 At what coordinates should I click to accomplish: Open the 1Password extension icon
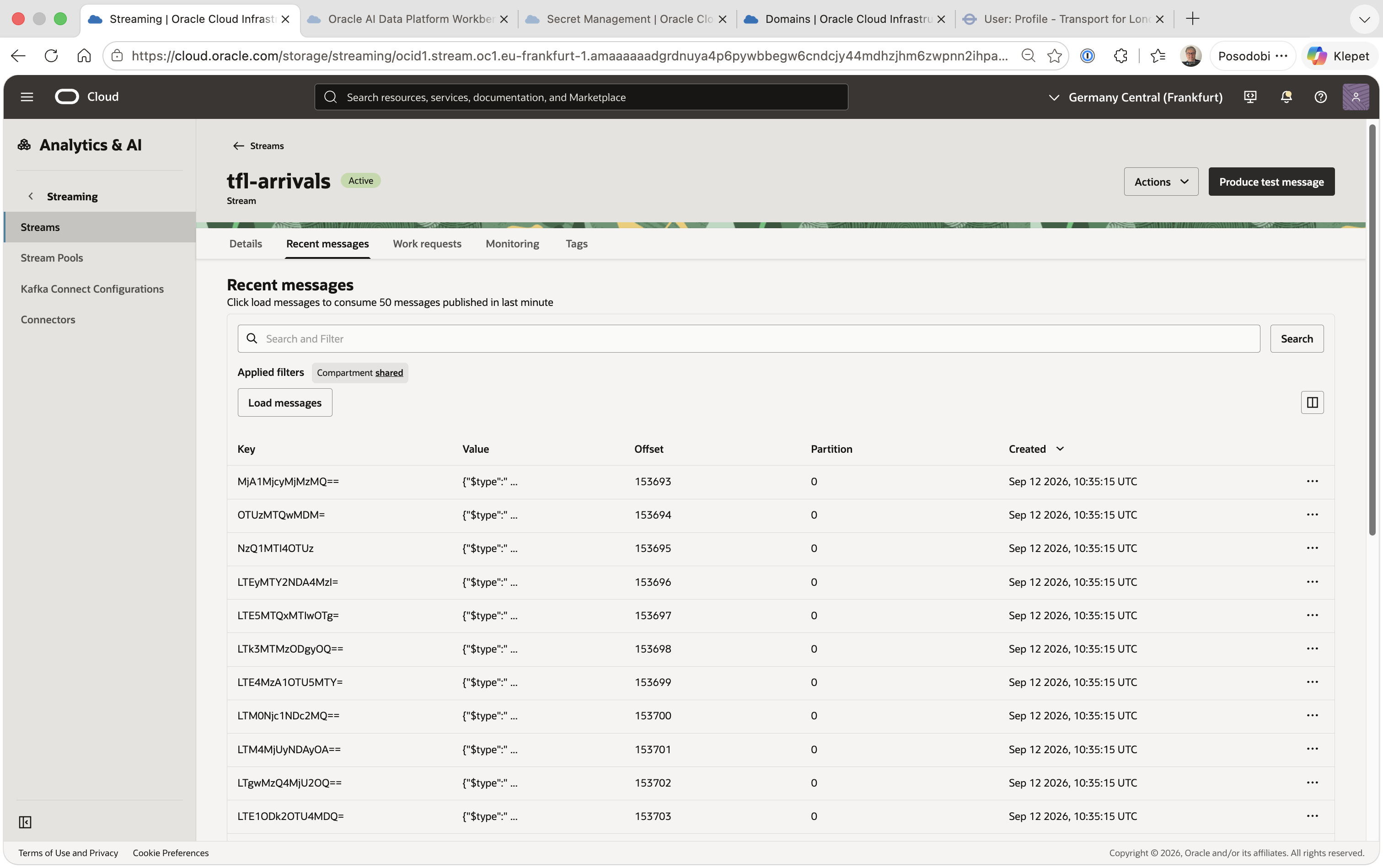[x=1088, y=56]
